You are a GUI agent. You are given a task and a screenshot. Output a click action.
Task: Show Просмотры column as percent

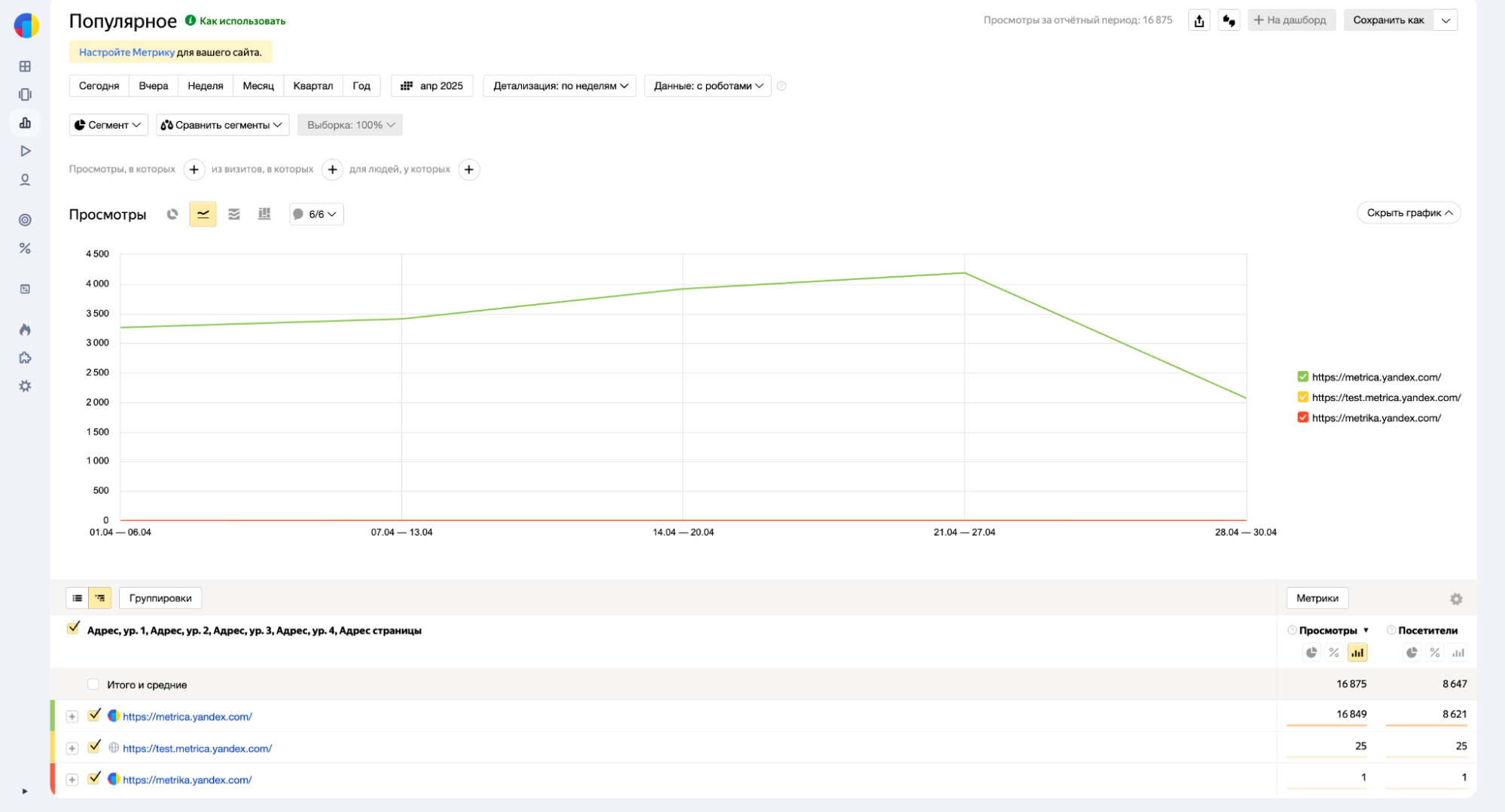pyautogui.click(x=1334, y=652)
